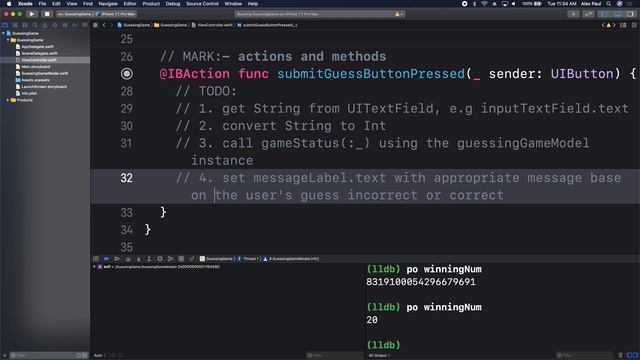Viewport: 640px width, 360px height.
Task: Open the Source Control menu
Action: coord(202,4)
